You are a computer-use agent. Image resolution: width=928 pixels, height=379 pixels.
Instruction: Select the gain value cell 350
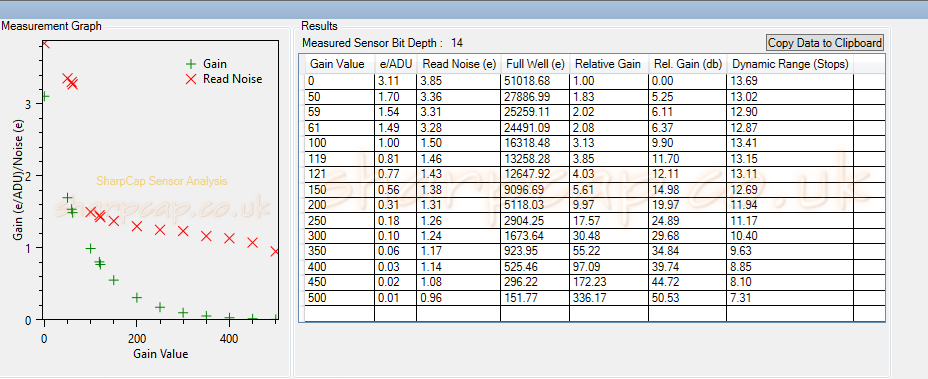coord(340,252)
